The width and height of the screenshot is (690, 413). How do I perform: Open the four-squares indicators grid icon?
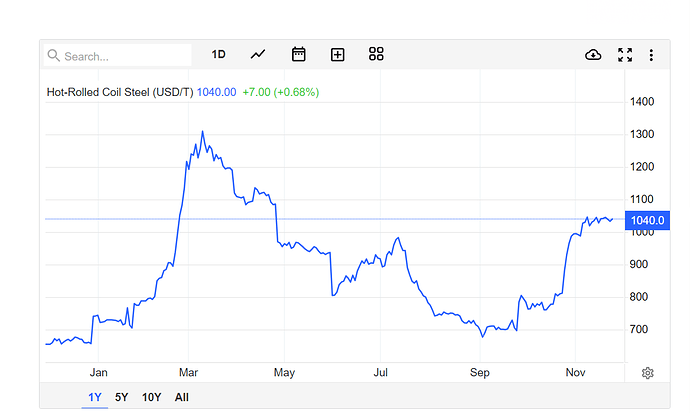click(376, 54)
